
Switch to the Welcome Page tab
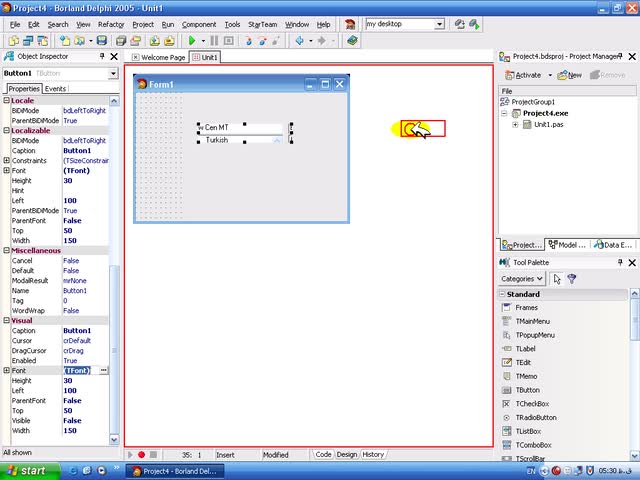click(x=159, y=58)
